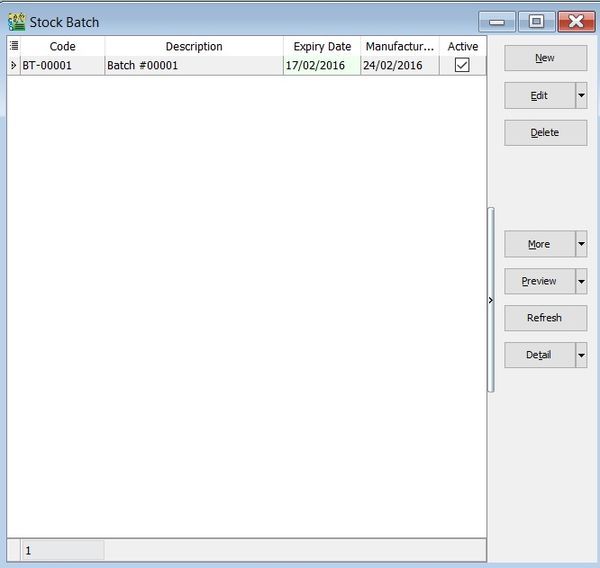Click the Stock Batch window title icon

[x=17, y=22]
